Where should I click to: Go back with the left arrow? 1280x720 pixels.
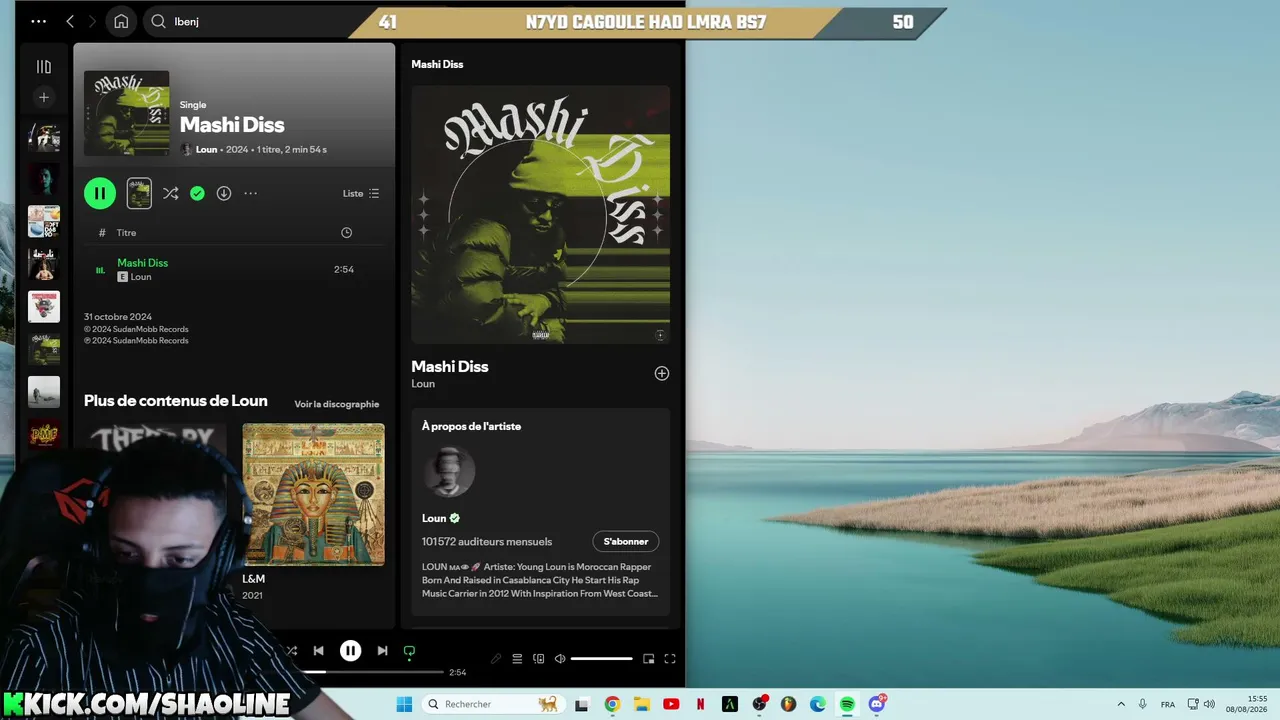pos(70,21)
